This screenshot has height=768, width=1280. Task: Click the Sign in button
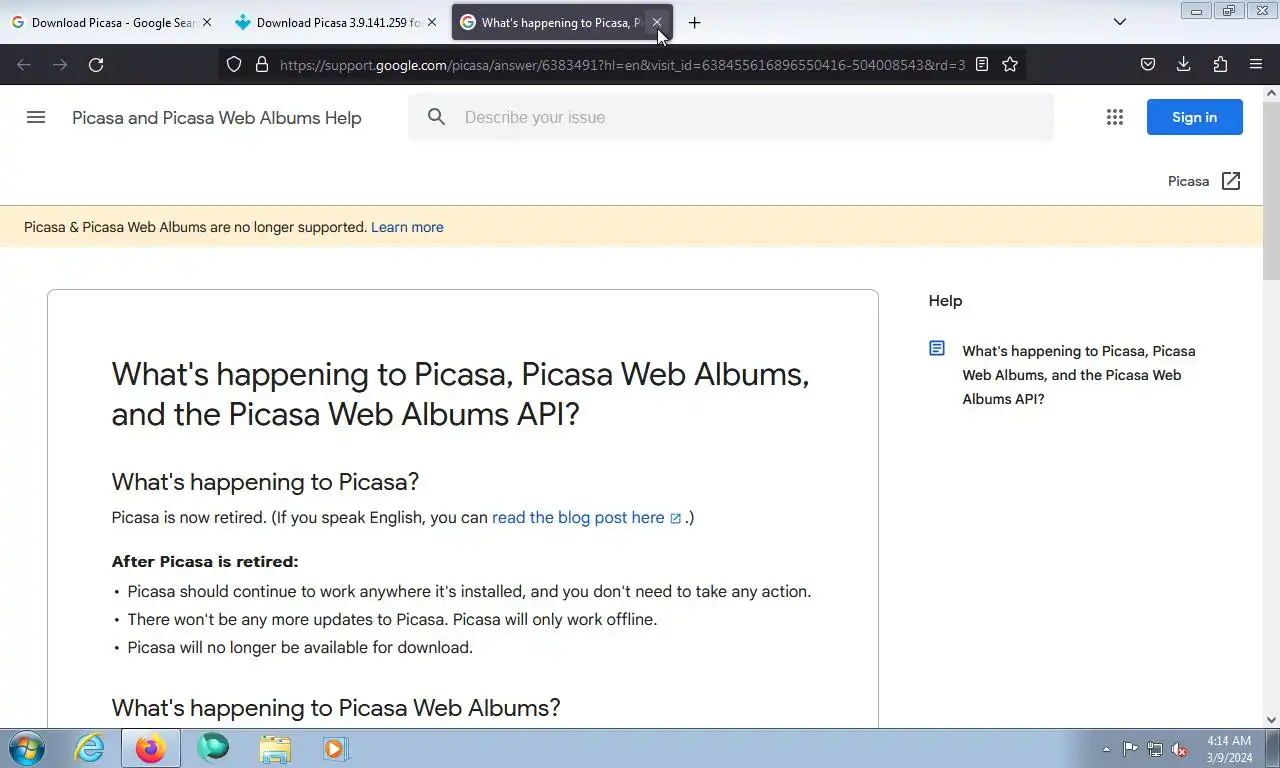pos(1195,117)
